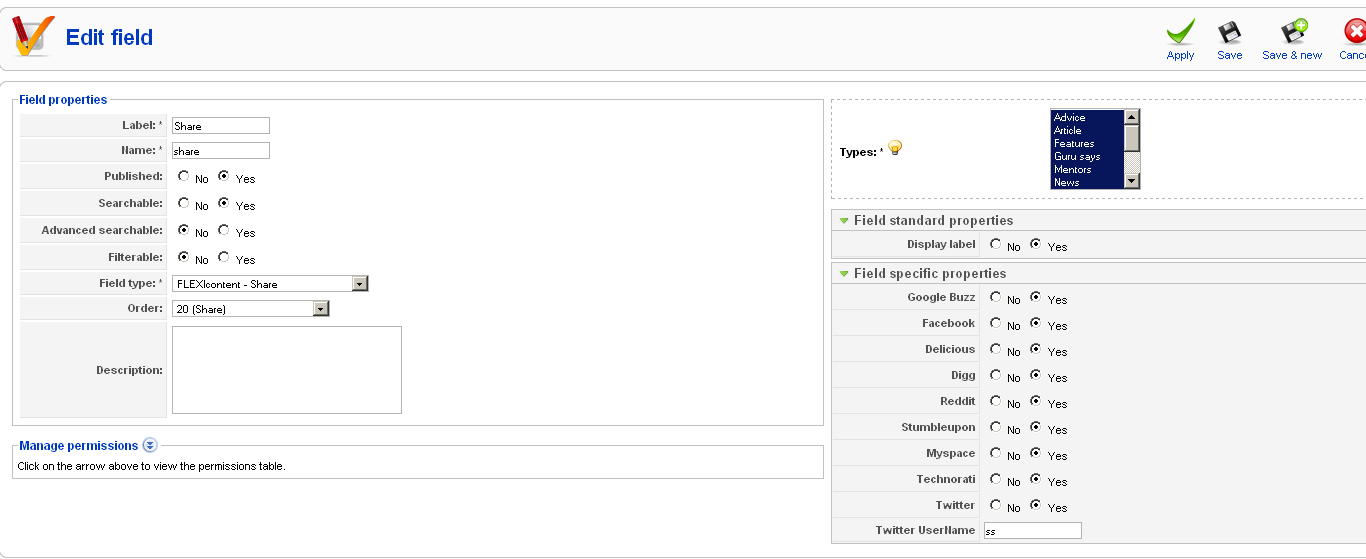Click the Apply checkmark icon

click(1180, 33)
